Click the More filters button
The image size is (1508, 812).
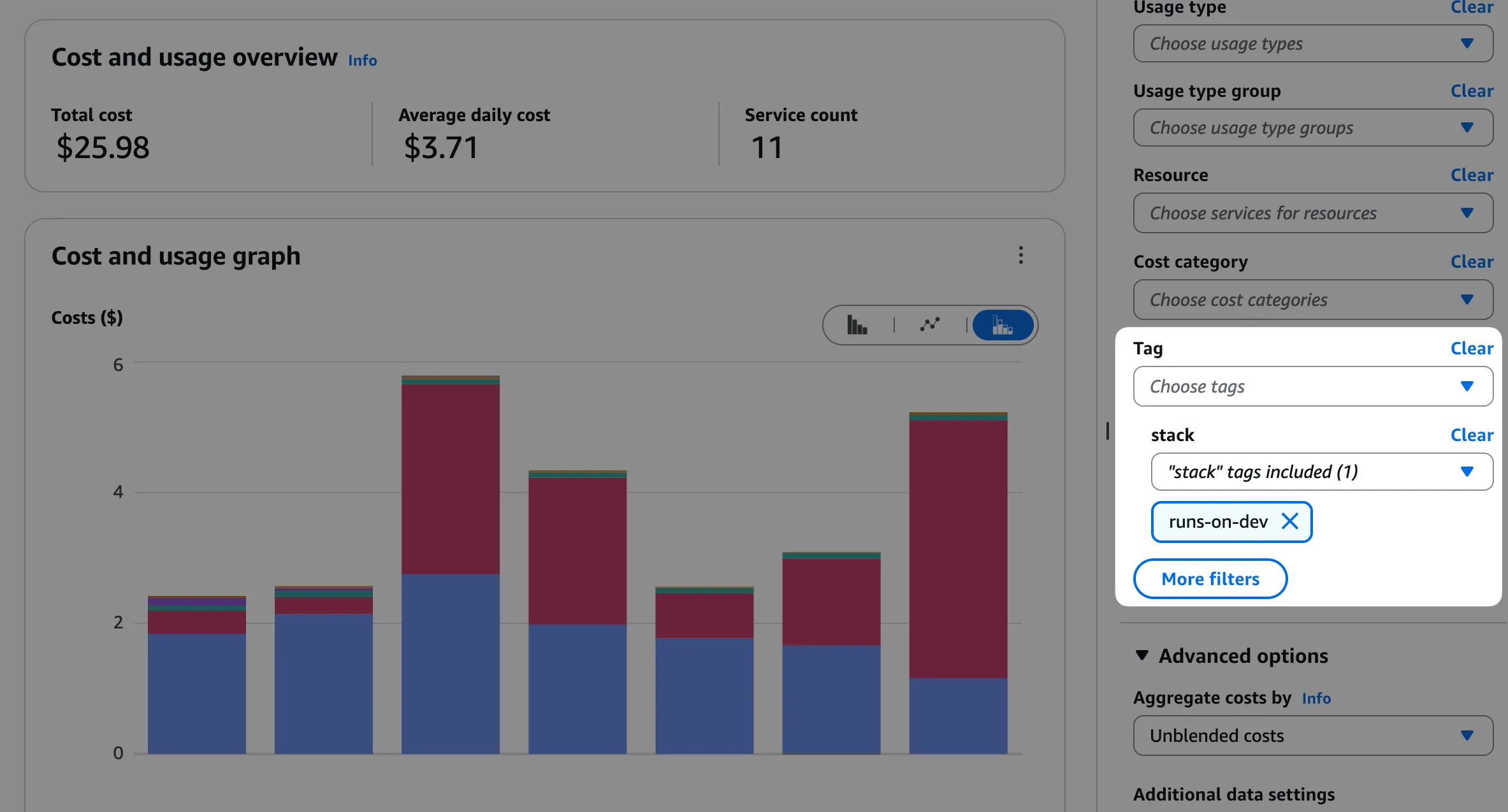1210,579
